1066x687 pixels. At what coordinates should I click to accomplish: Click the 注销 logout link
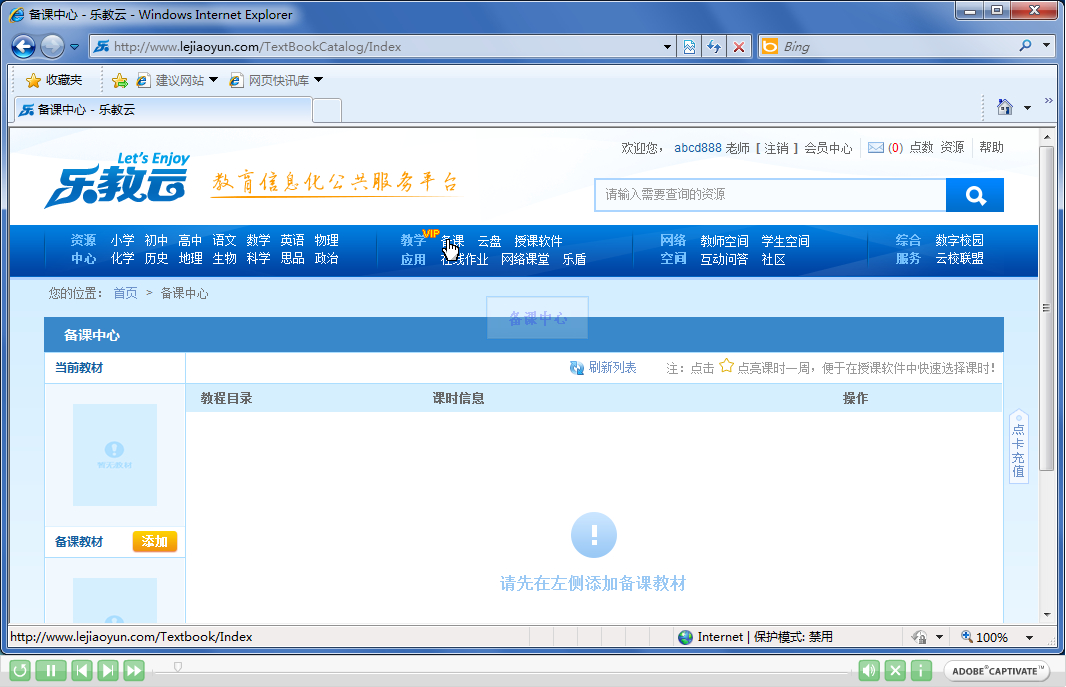pyautogui.click(x=776, y=147)
